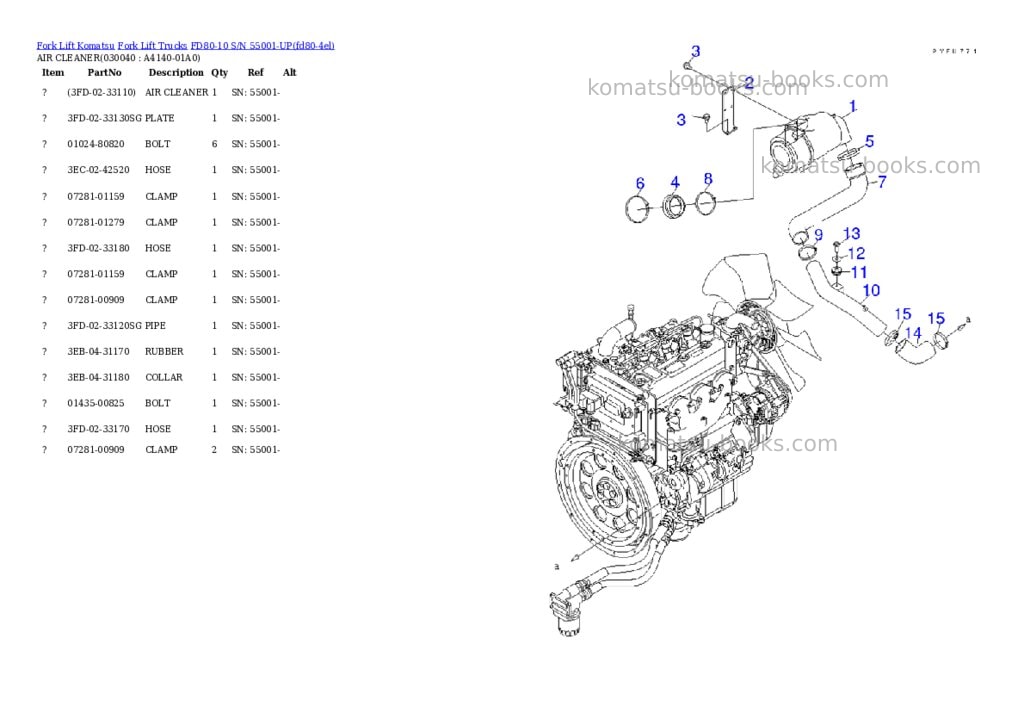
Task: Click the air cleaner canister drawing
Action: [808, 144]
